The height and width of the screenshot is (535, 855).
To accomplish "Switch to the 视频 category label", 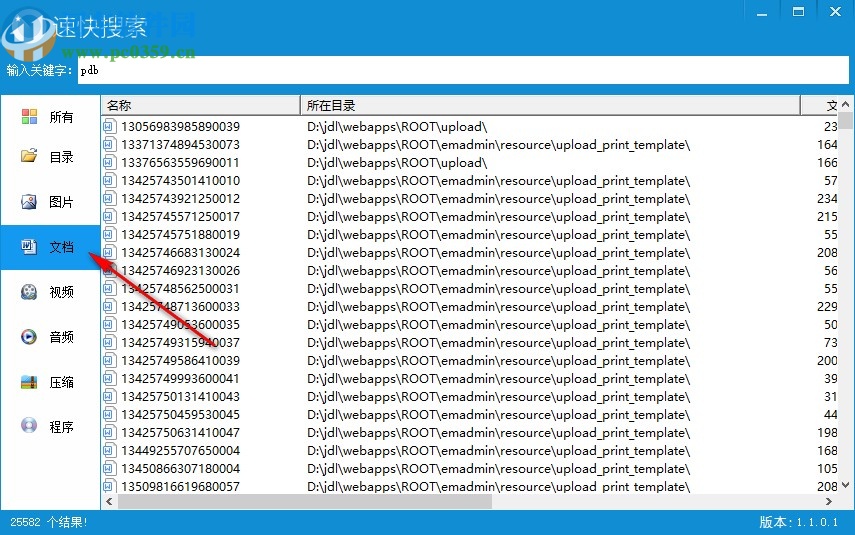I will click(x=61, y=292).
